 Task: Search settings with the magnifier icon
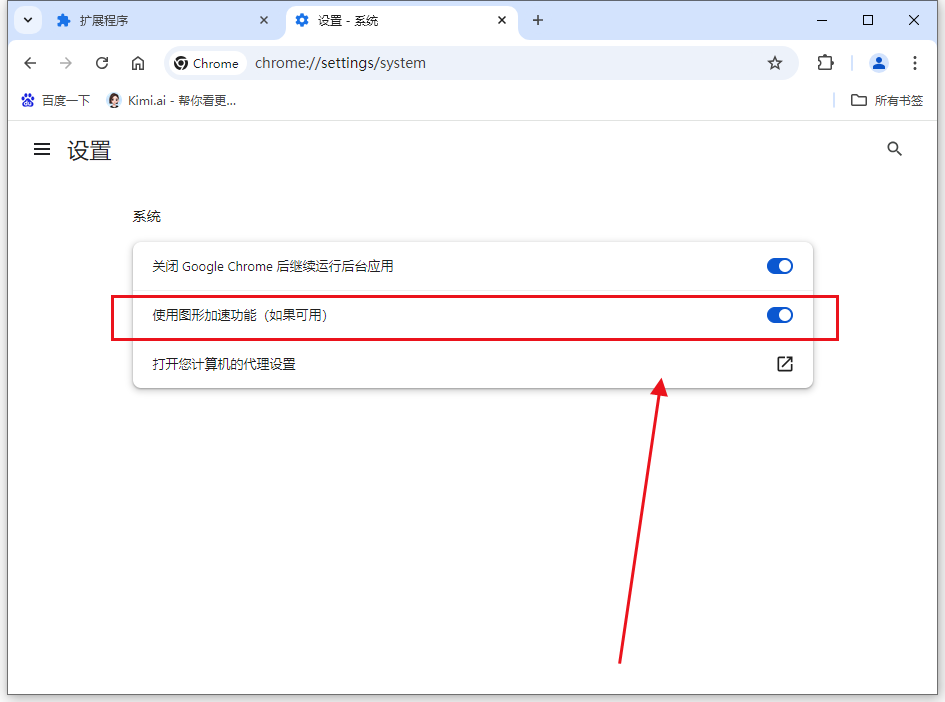coord(894,149)
